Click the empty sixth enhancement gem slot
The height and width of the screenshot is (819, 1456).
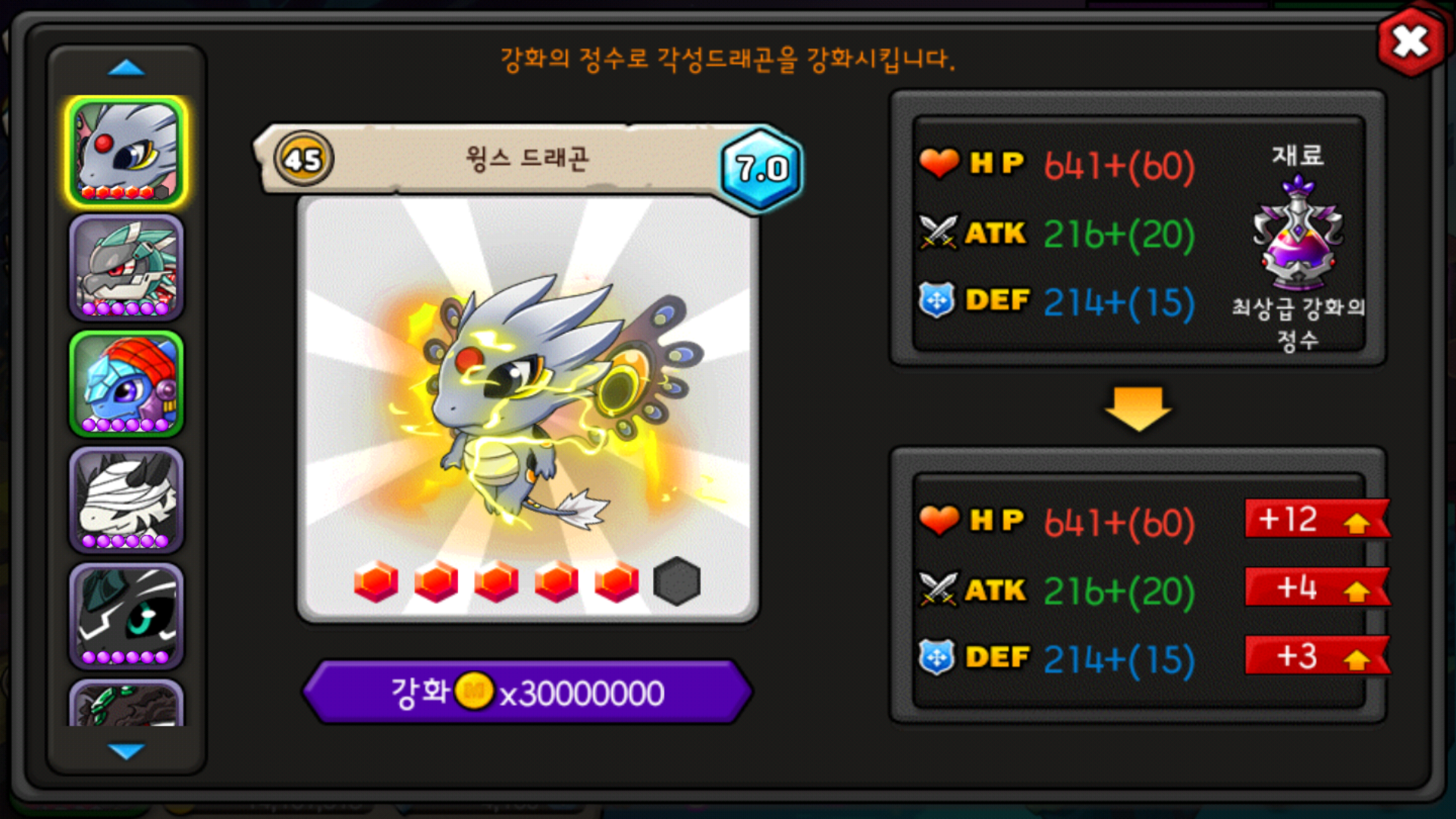pos(676,582)
